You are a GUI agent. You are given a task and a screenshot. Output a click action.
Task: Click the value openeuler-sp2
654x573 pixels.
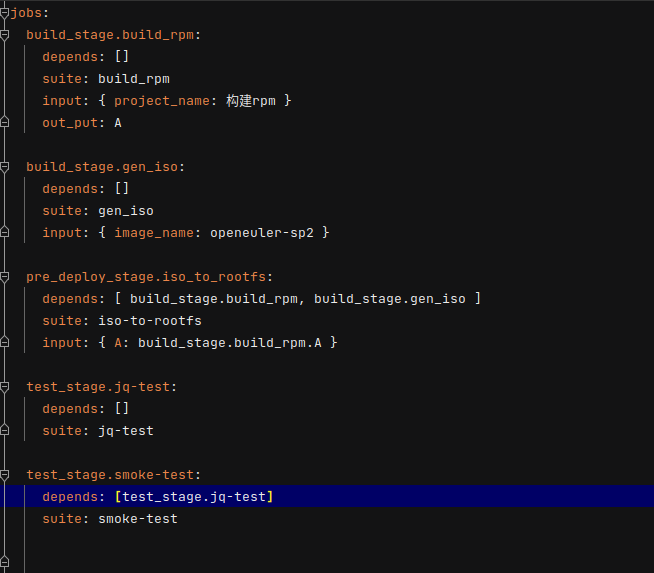pyautogui.click(x=262, y=233)
